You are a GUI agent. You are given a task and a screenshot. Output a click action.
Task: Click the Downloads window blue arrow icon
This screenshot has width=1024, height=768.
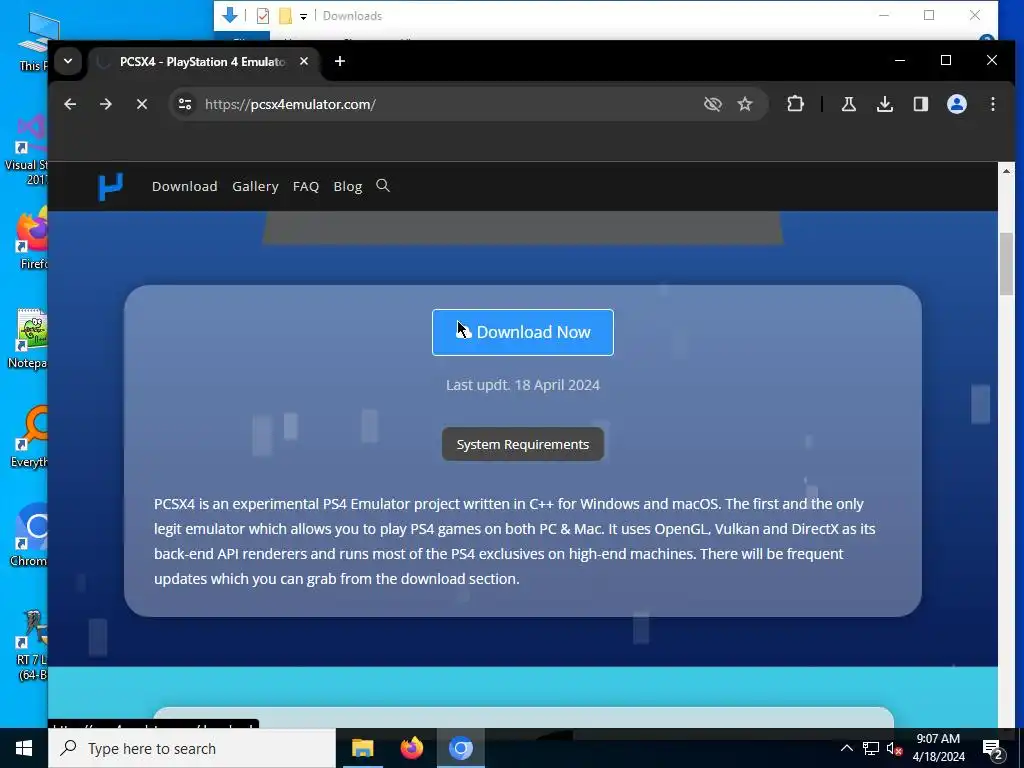[x=229, y=16]
